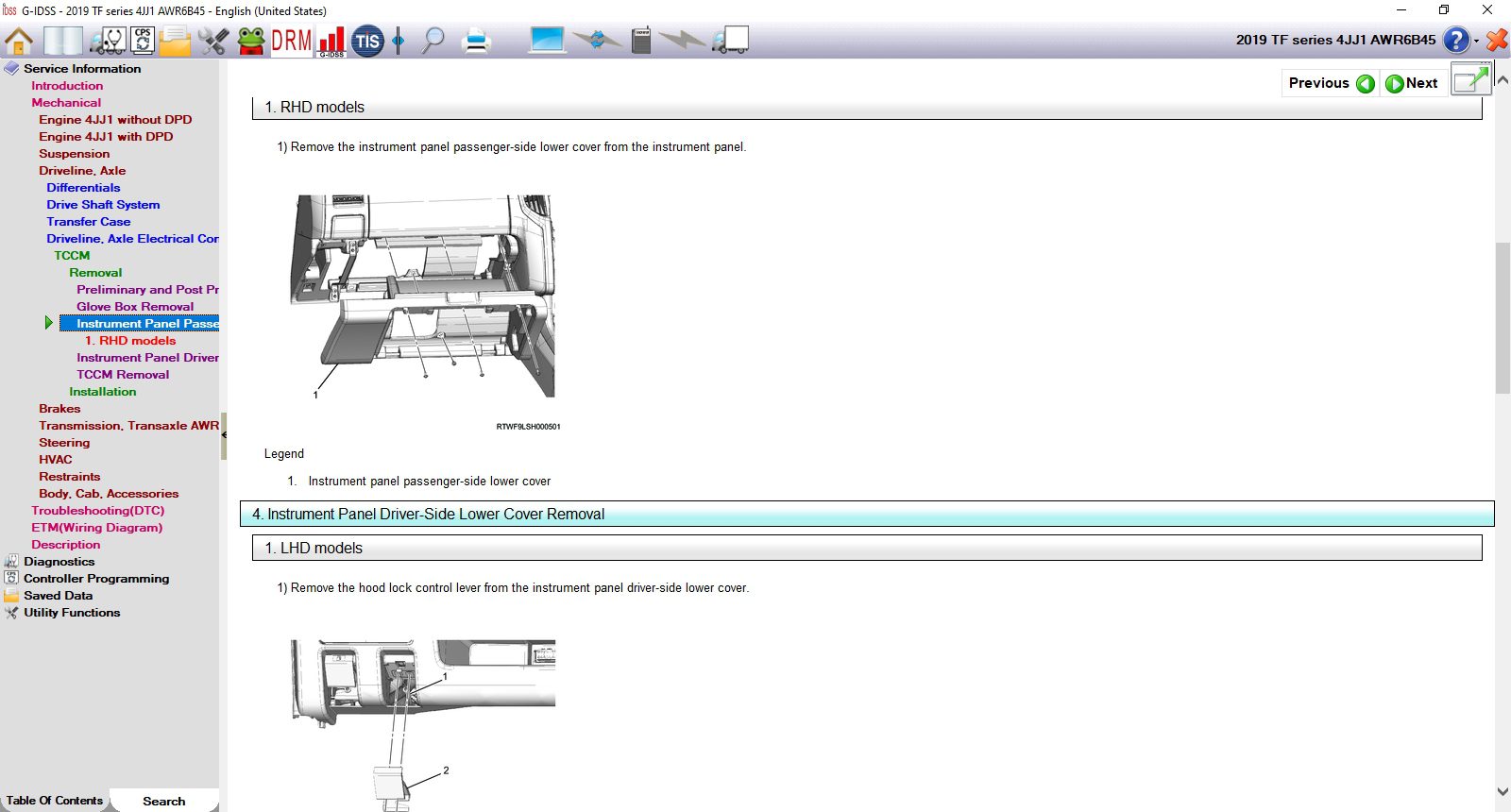Viewport: 1511px width, 812px height.
Task: Open the Restraints section
Action: pyautogui.click(x=69, y=477)
